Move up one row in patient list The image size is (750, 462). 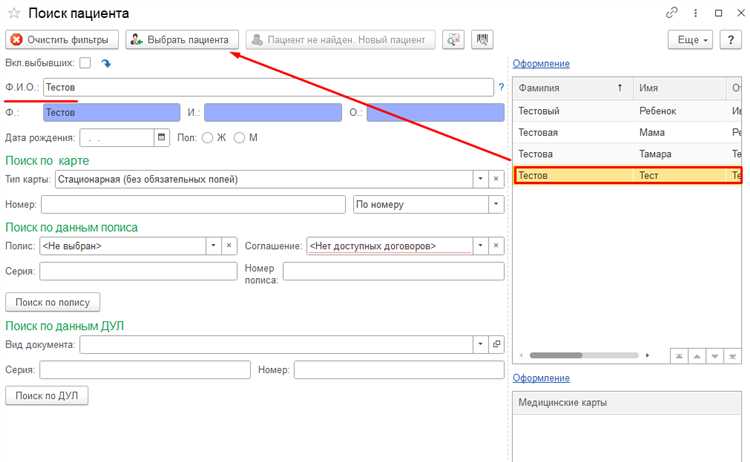[x=697, y=356]
